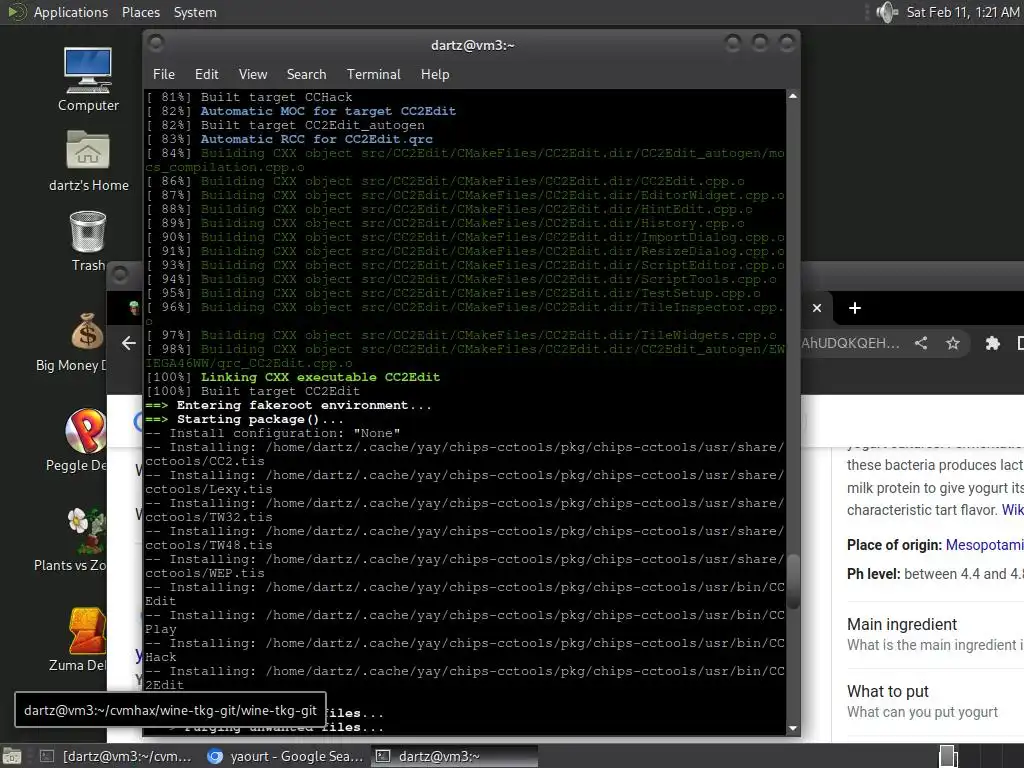This screenshot has width=1024, height=768.
Task: Click the terminal title dartz@vm3:~
Action: tap(473, 45)
